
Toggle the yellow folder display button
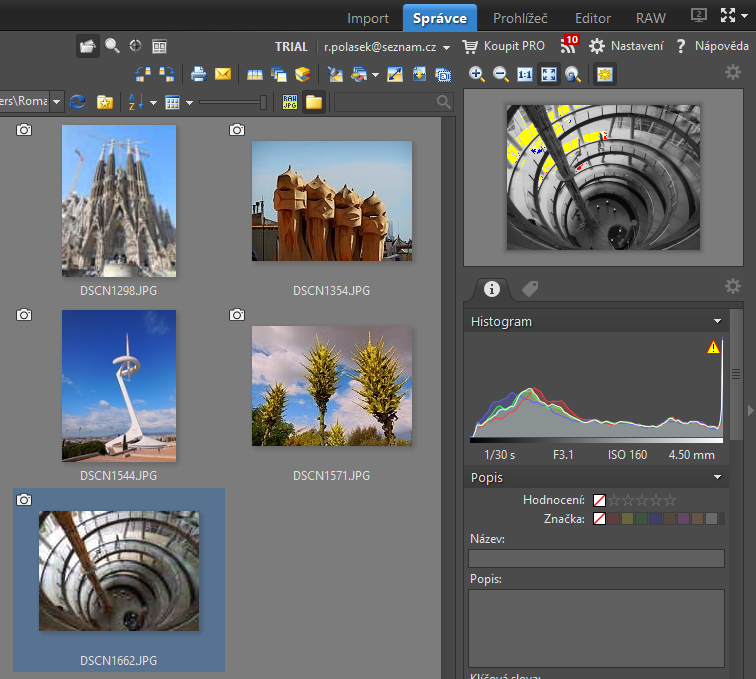coord(314,102)
